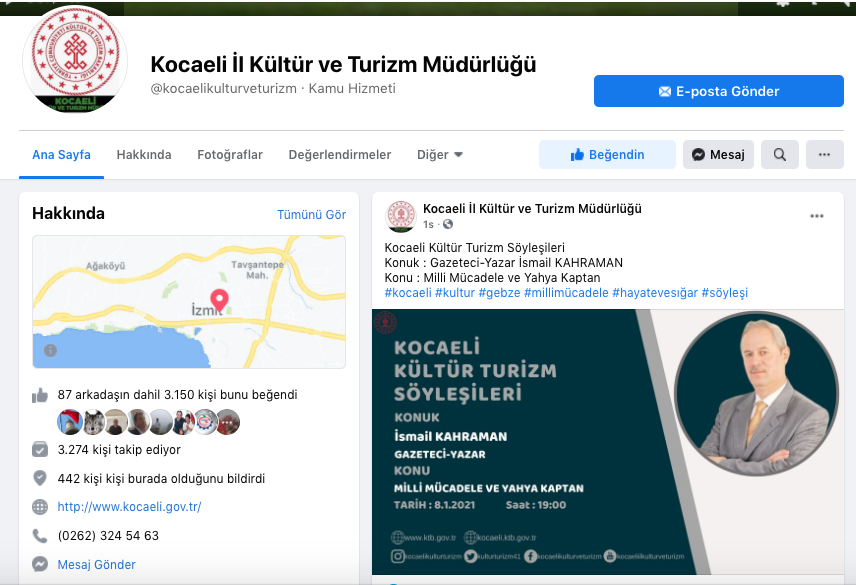Click the website globe icon
This screenshot has height=585, width=856.
pos(40,507)
